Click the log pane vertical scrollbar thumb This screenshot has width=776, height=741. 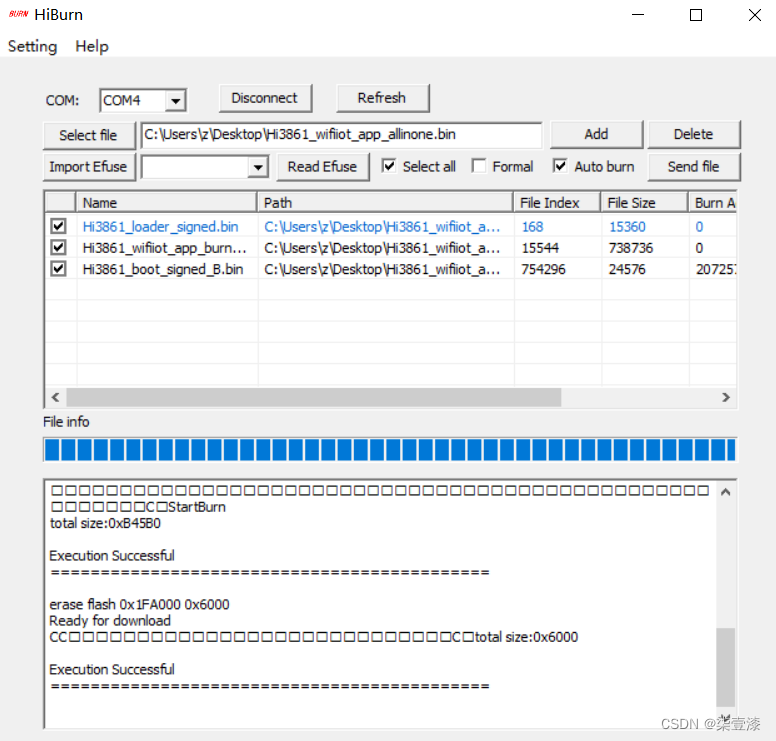coord(726,667)
